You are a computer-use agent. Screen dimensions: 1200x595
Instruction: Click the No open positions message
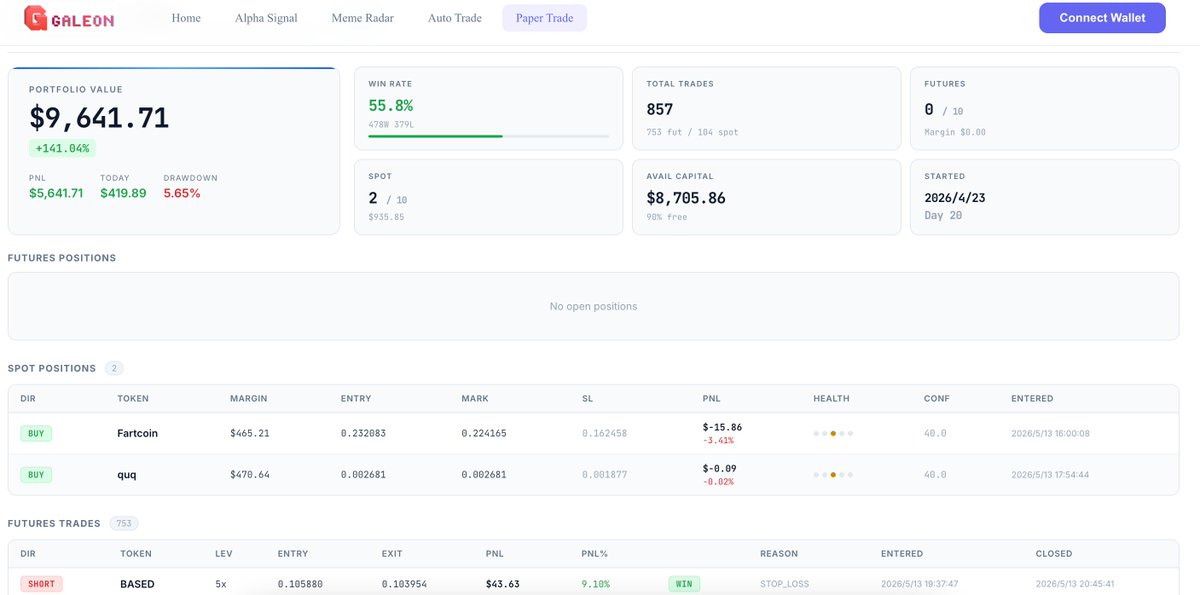[593, 306]
